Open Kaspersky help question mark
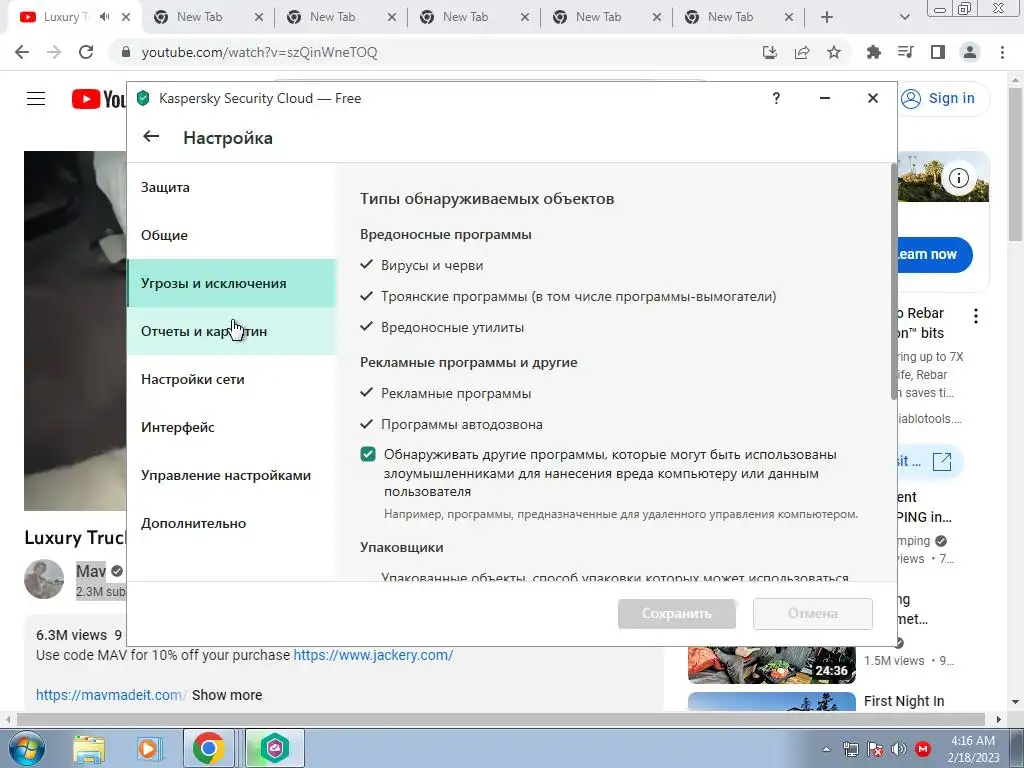The width and height of the screenshot is (1024, 768). pyautogui.click(x=776, y=98)
